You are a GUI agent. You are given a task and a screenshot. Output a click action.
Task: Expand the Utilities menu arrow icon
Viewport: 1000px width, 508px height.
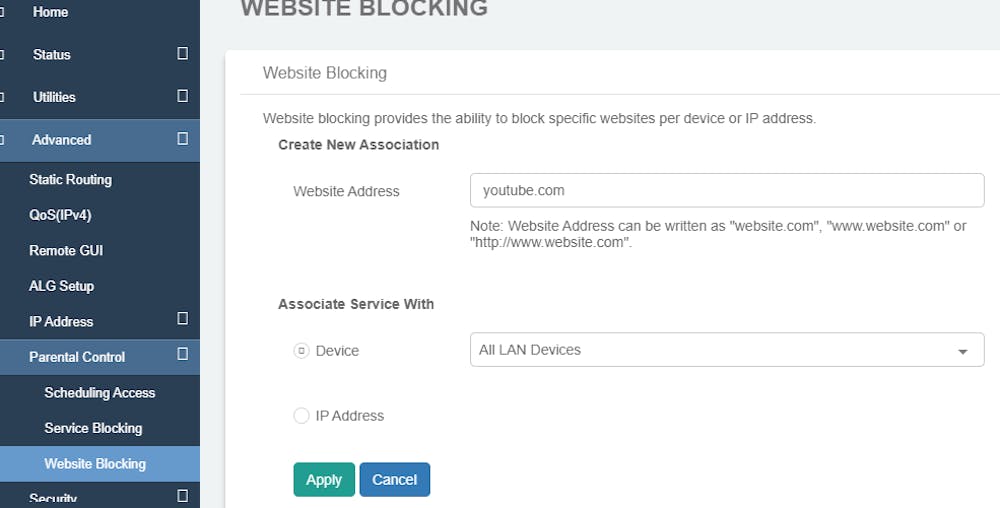point(182,96)
